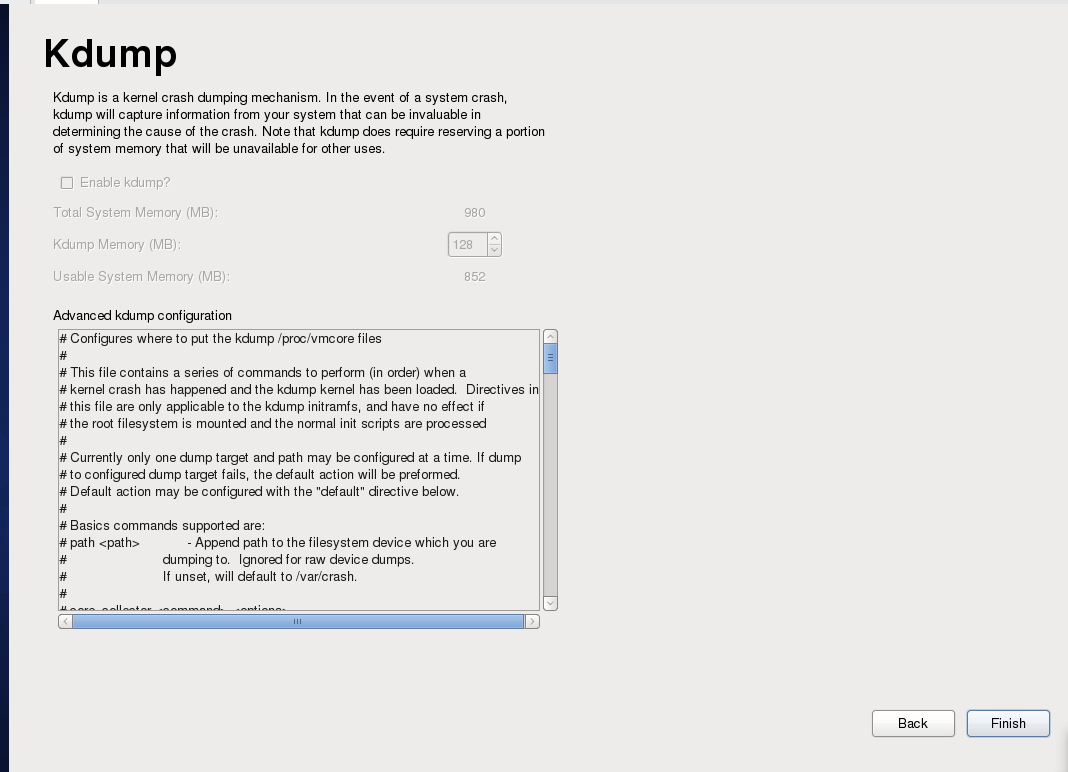The height and width of the screenshot is (772, 1068).
Task: Click line '# Configures where to put the kdump /proc/vmcore files'
Action: (x=221, y=339)
